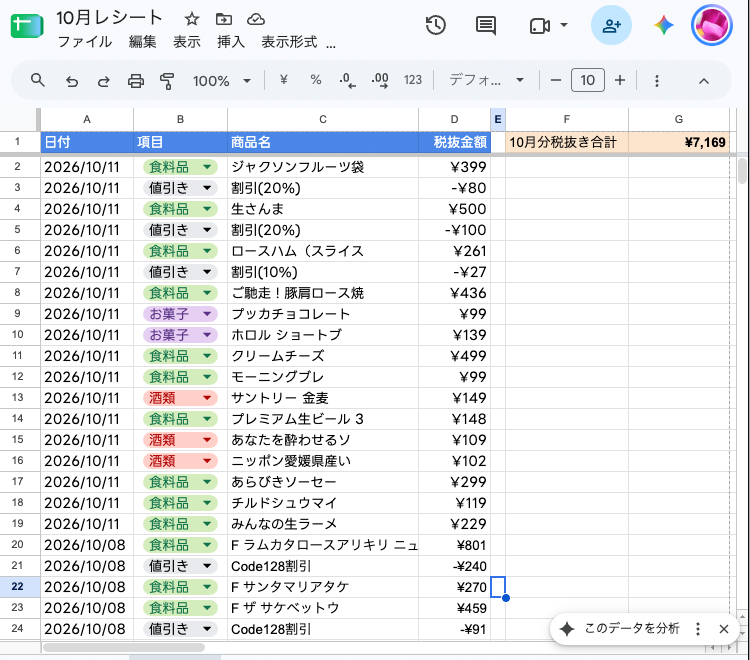Screen dimensions: 750x660
Task: Activate the paint format tool
Action: click(x=167, y=81)
